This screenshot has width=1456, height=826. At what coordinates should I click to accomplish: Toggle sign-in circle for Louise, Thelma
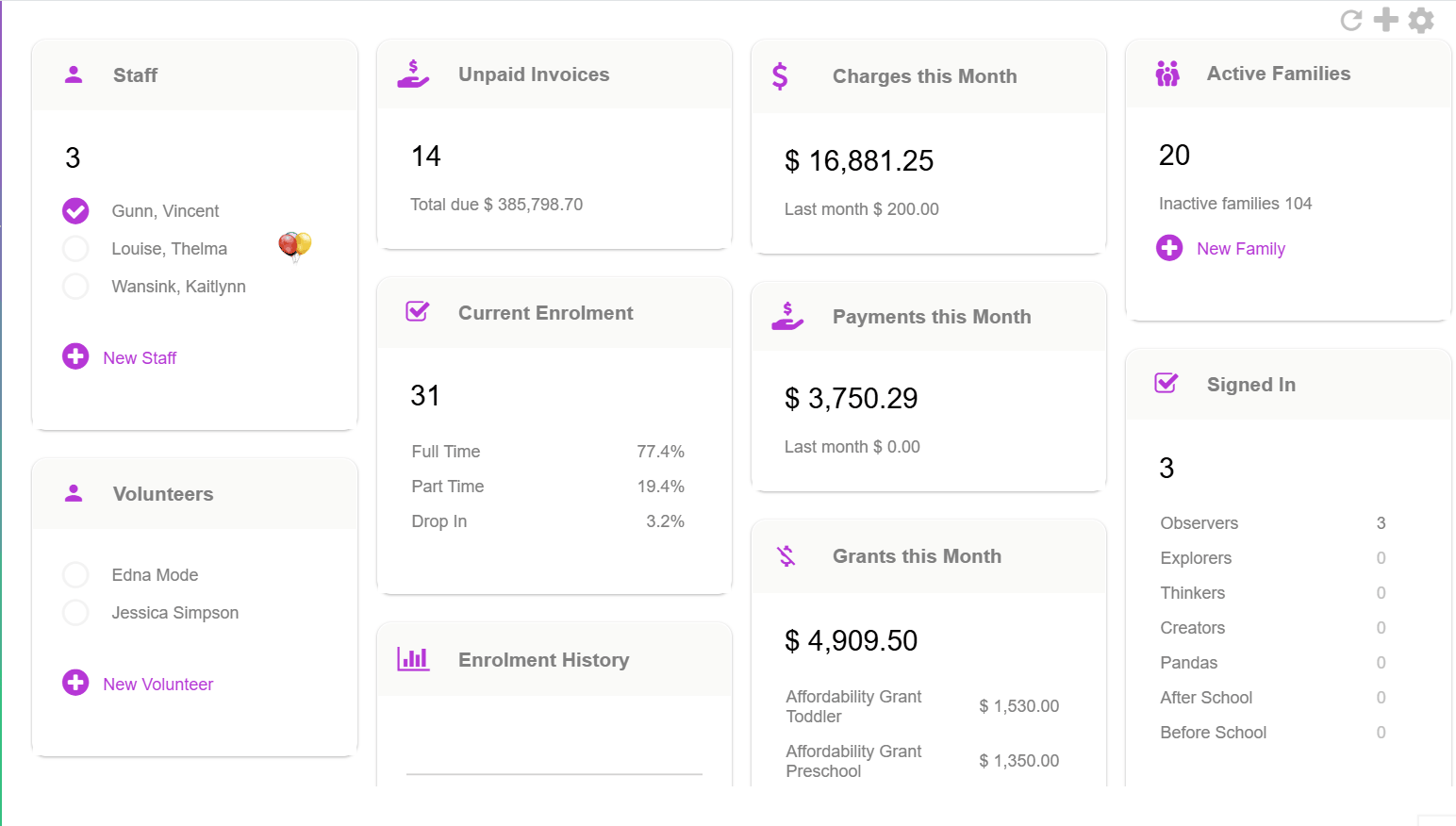click(75, 249)
